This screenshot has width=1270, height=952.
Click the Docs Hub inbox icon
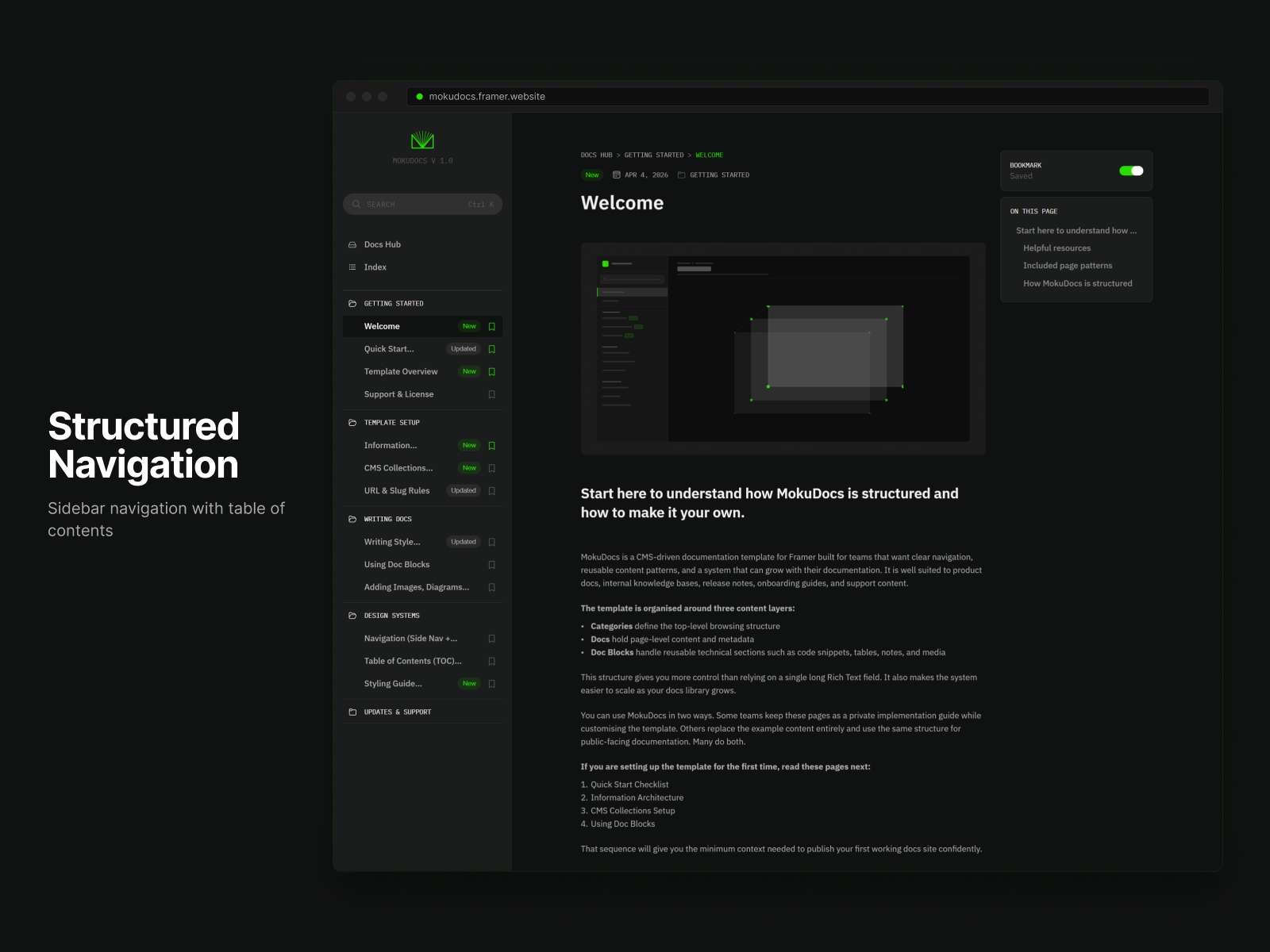352,244
